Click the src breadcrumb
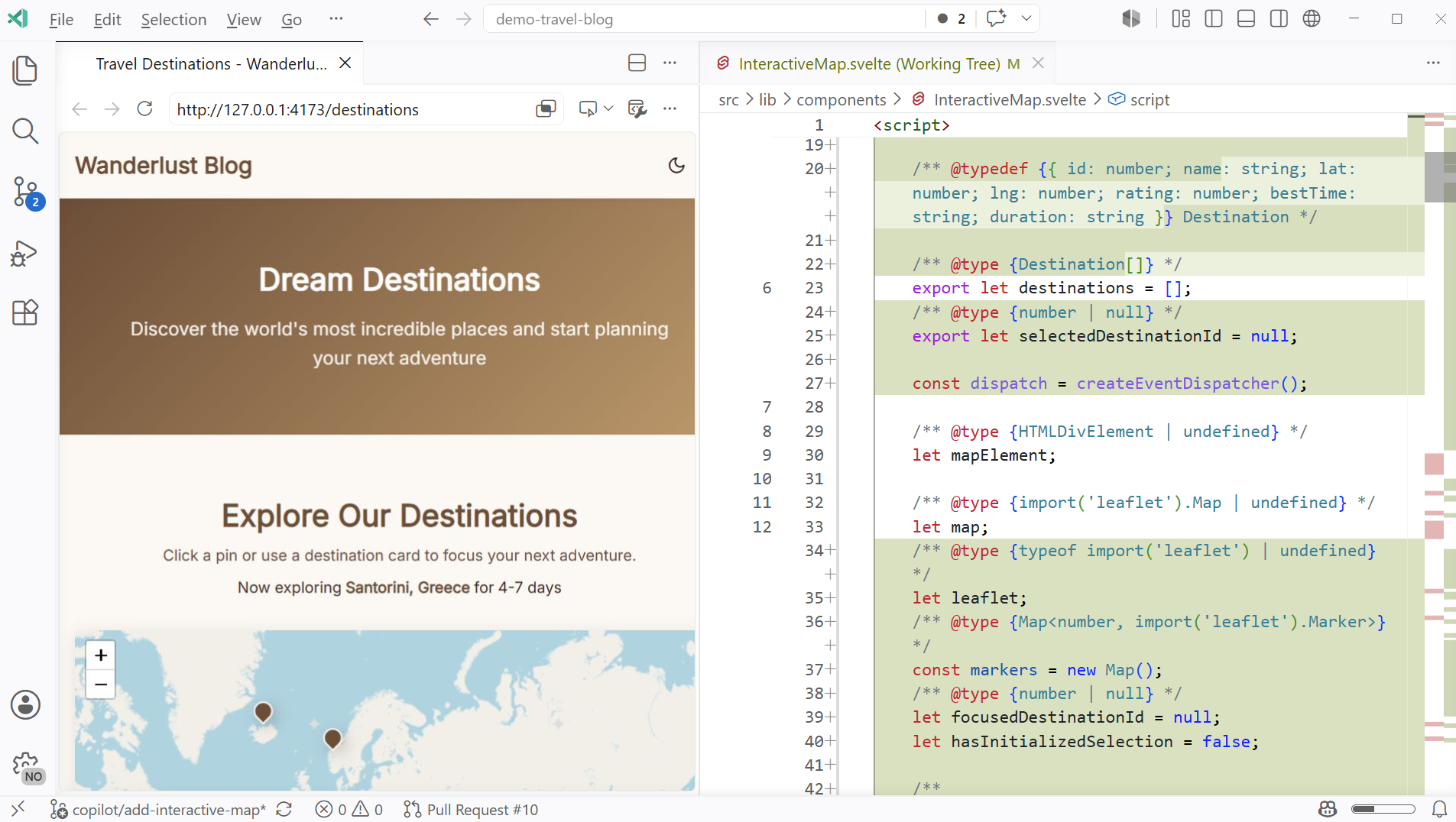The height and width of the screenshot is (822, 1456). click(x=728, y=100)
